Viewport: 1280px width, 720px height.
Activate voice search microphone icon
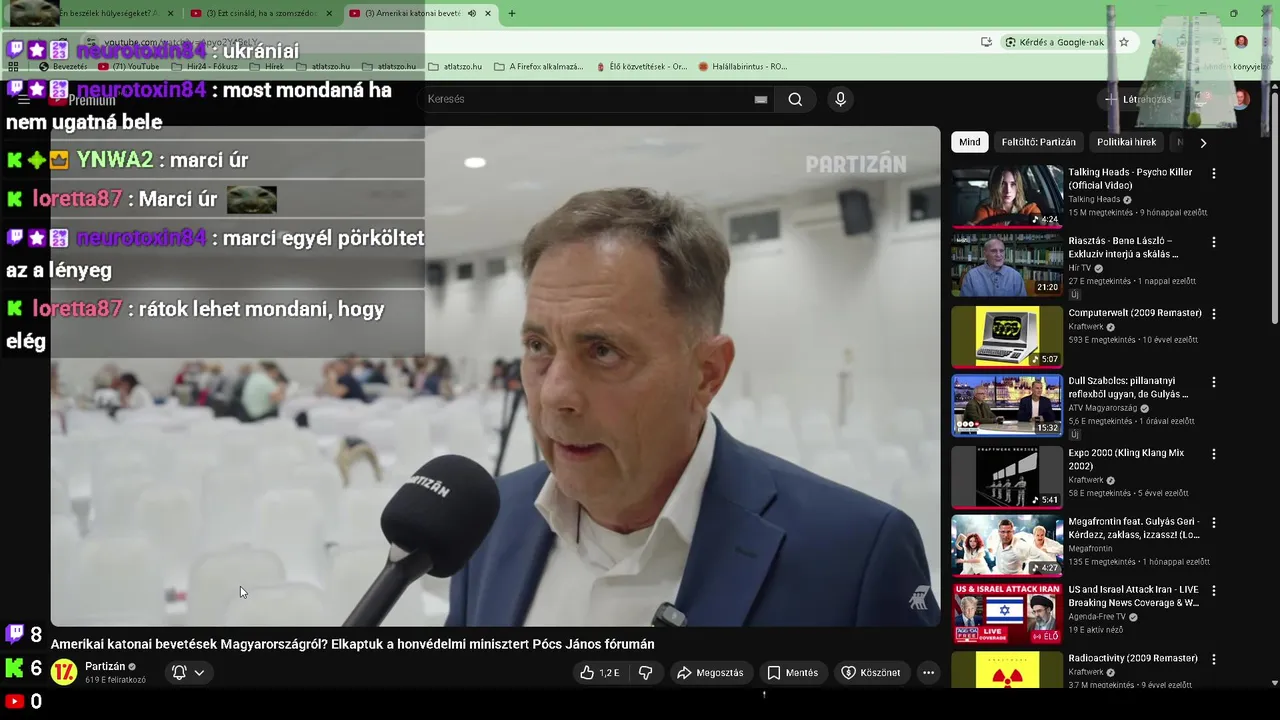click(840, 99)
